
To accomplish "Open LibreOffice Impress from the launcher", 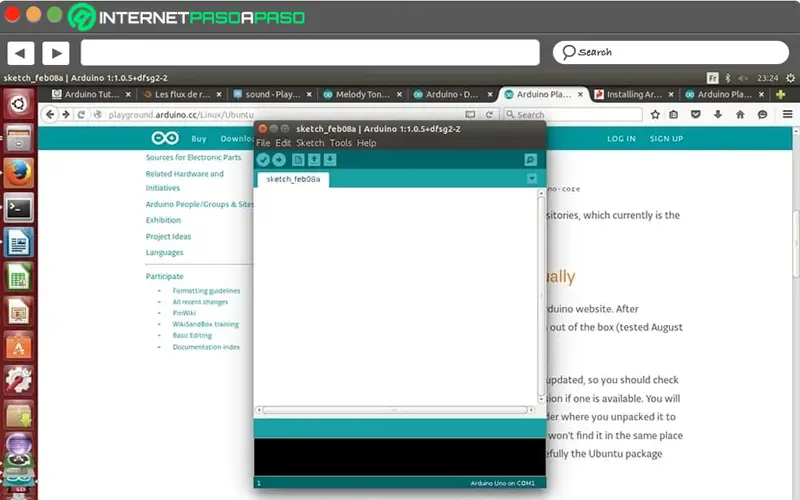I will [18, 312].
